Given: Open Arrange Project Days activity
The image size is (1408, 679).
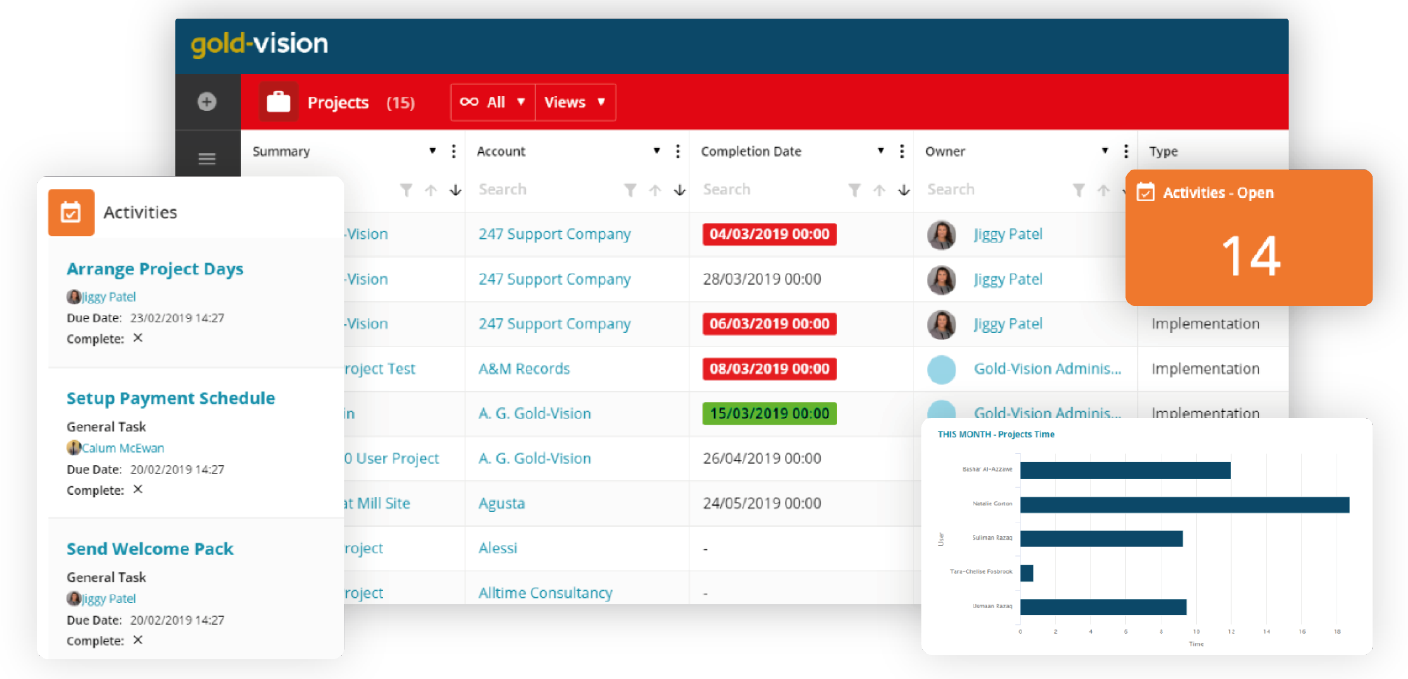Looking at the screenshot, I should pos(155,269).
